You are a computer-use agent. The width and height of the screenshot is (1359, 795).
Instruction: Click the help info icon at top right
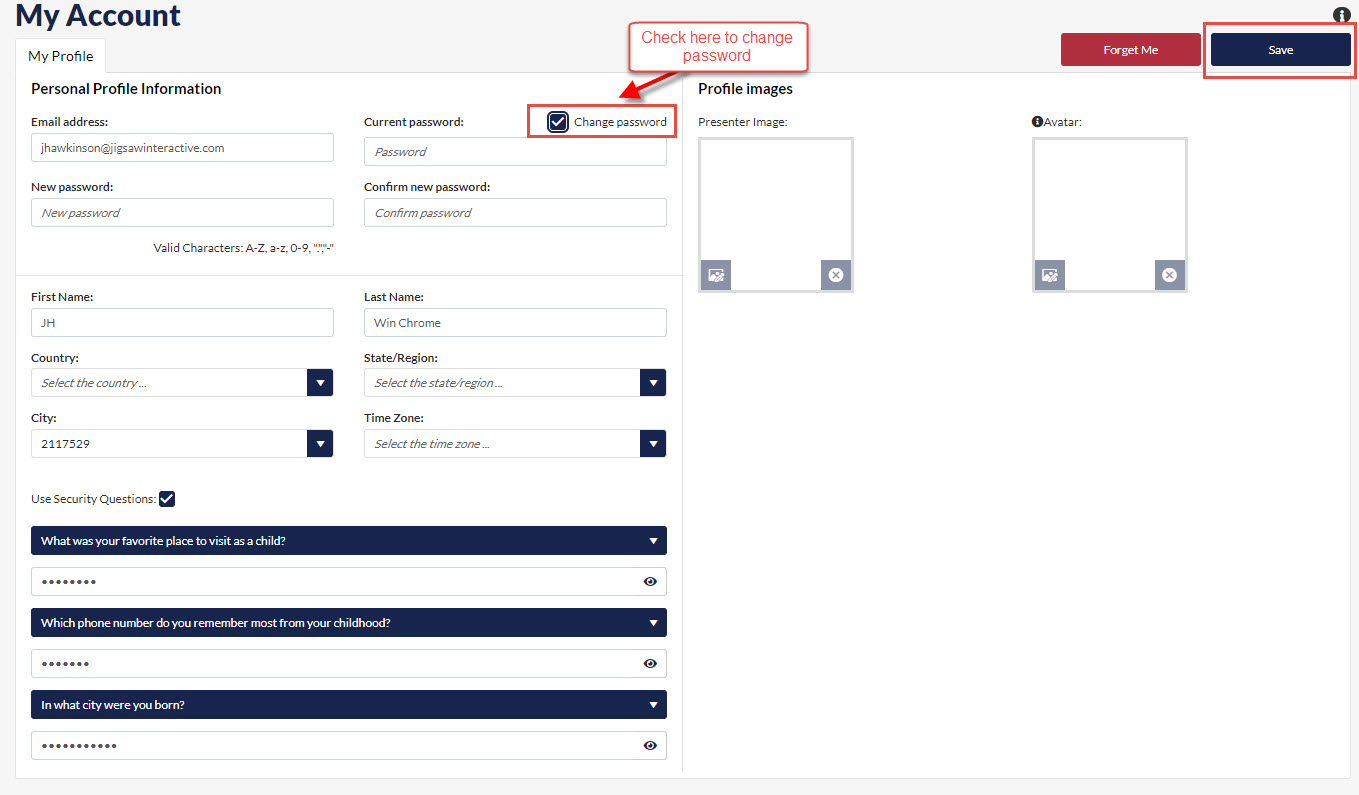pyautogui.click(x=1342, y=15)
